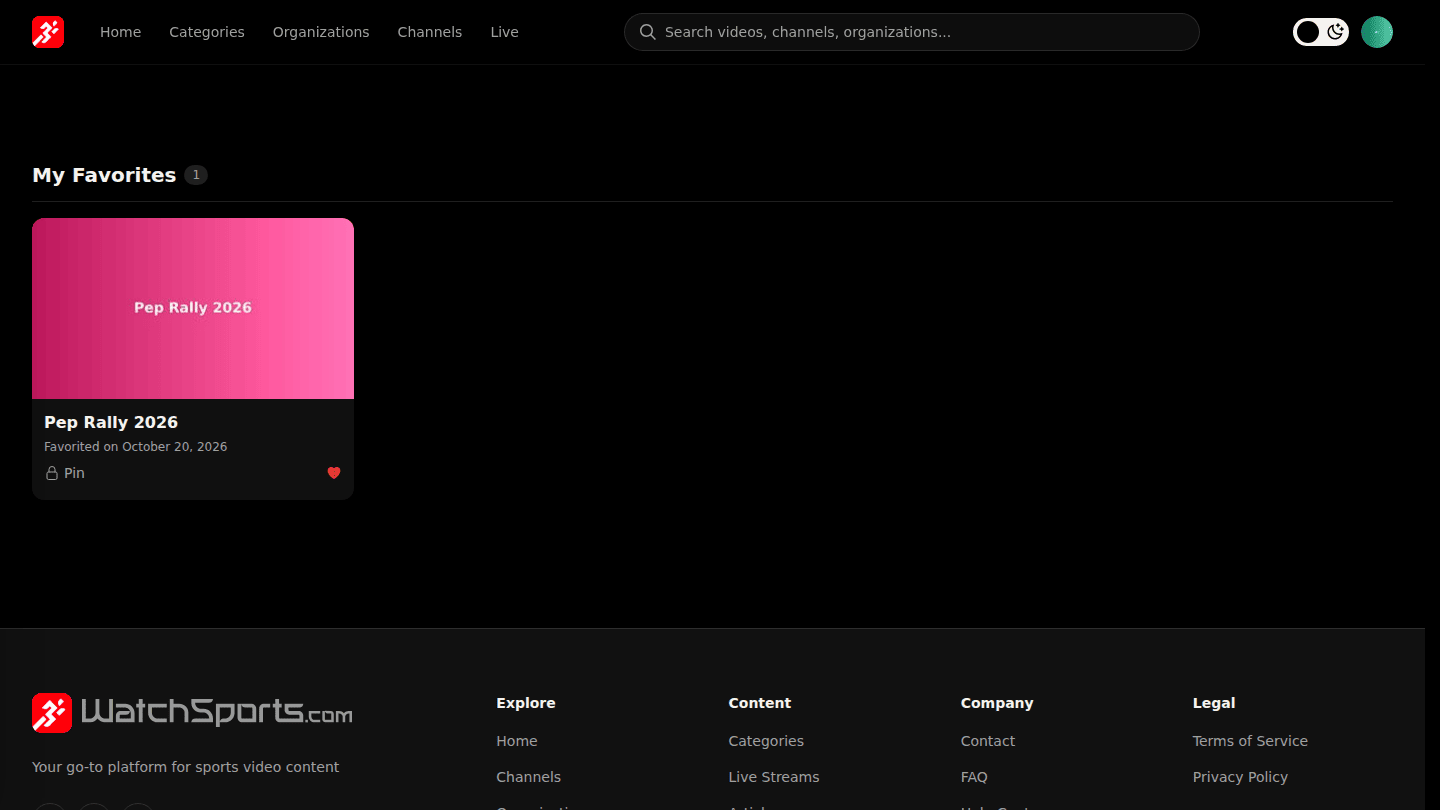
Task: Click the Content footer heading
Action: point(760,703)
